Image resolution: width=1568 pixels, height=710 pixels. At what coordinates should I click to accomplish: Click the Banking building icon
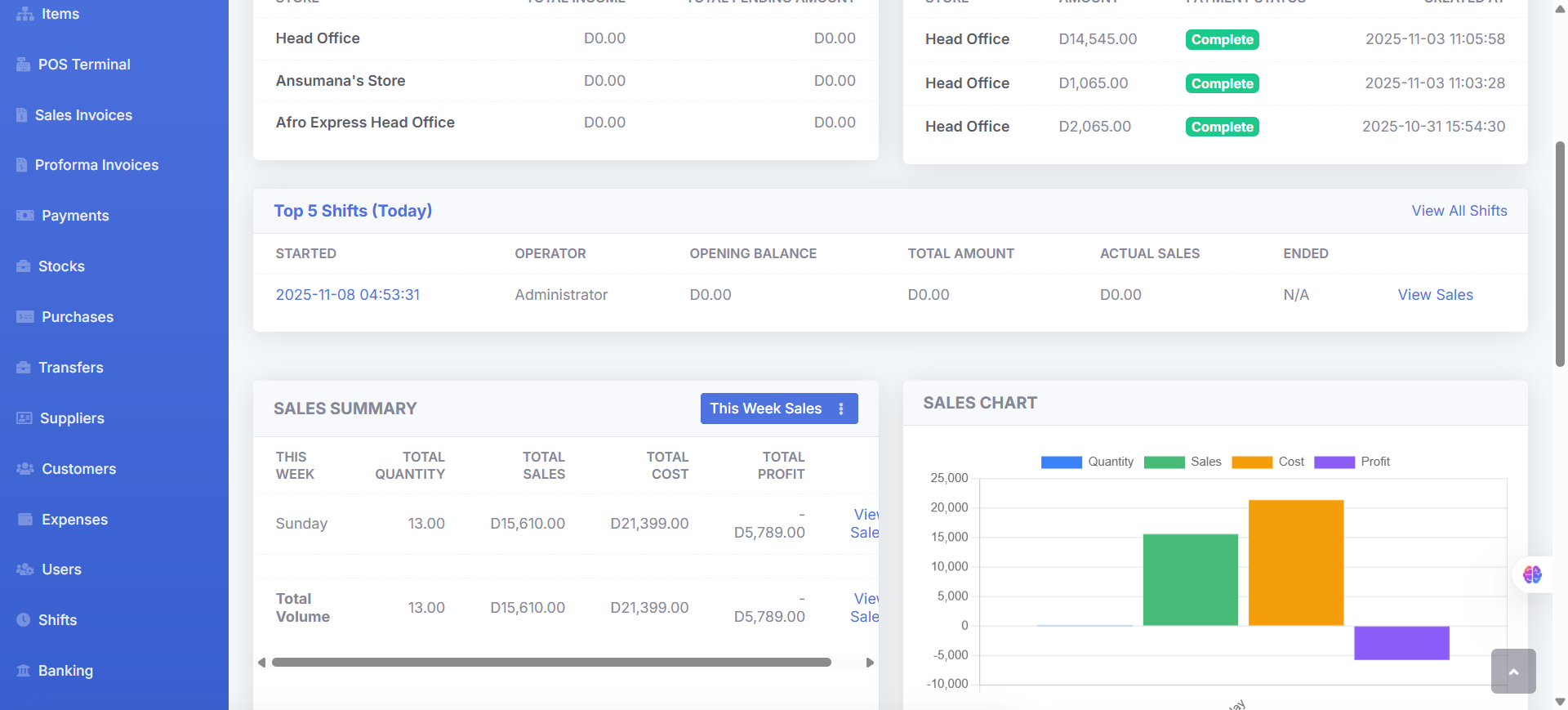(23, 671)
